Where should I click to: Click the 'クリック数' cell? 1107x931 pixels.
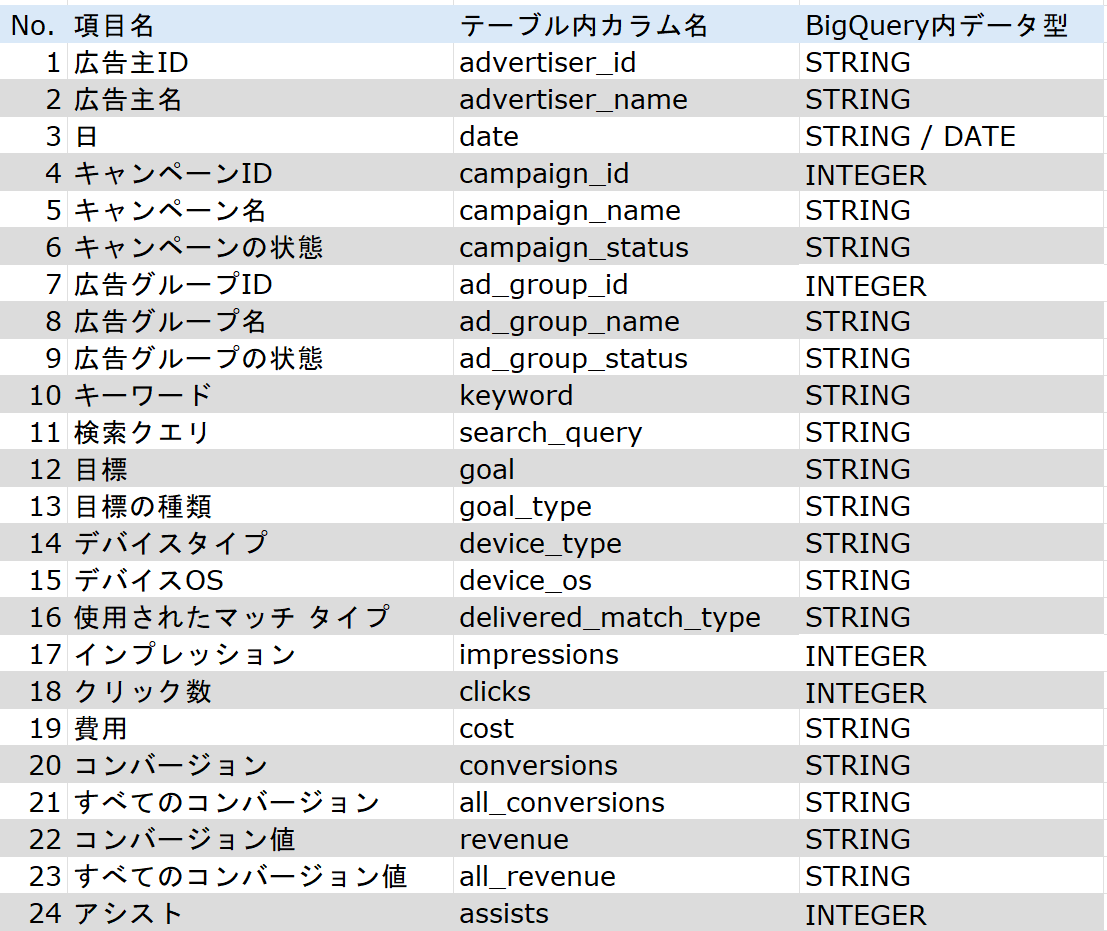point(260,691)
